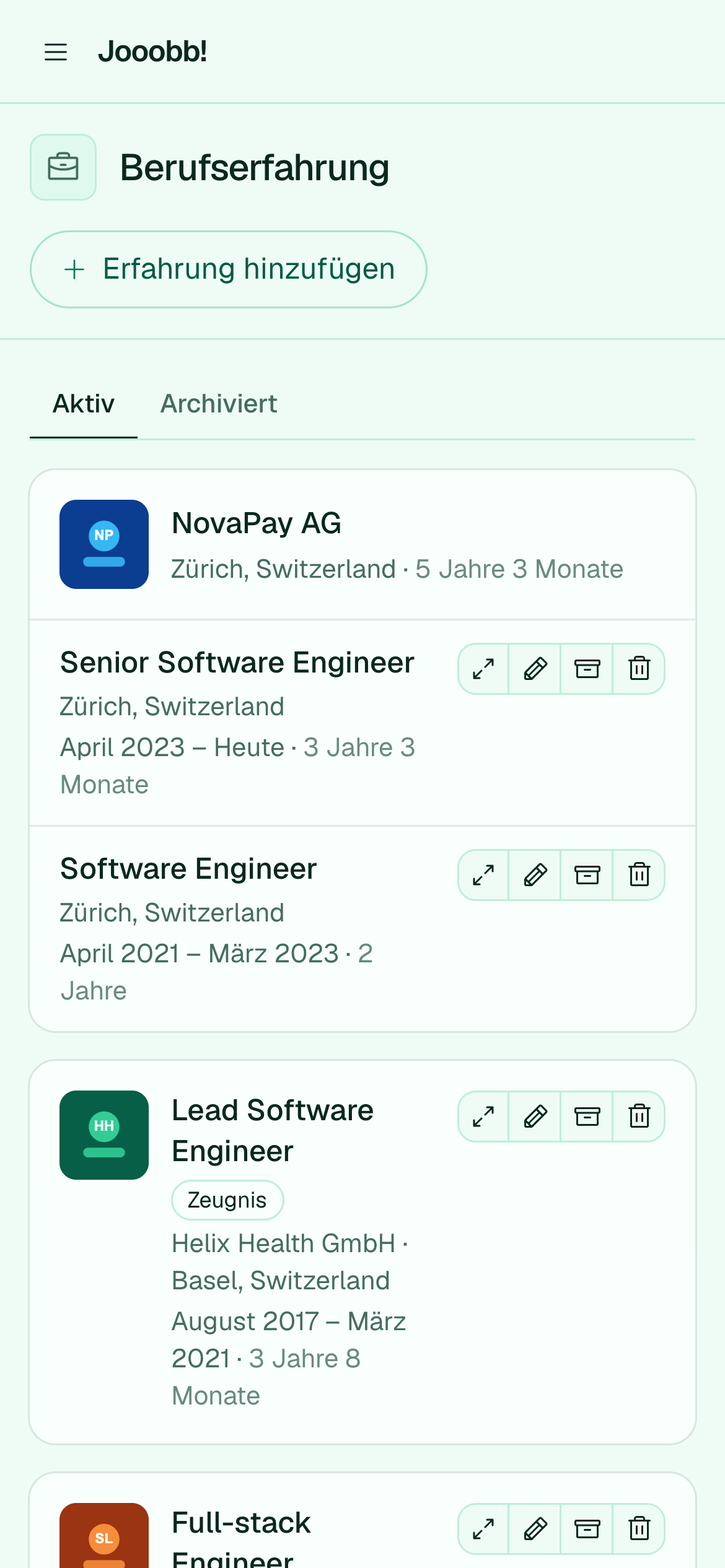Archive the Senior Software Engineer position
725x1568 pixels.
587,669
